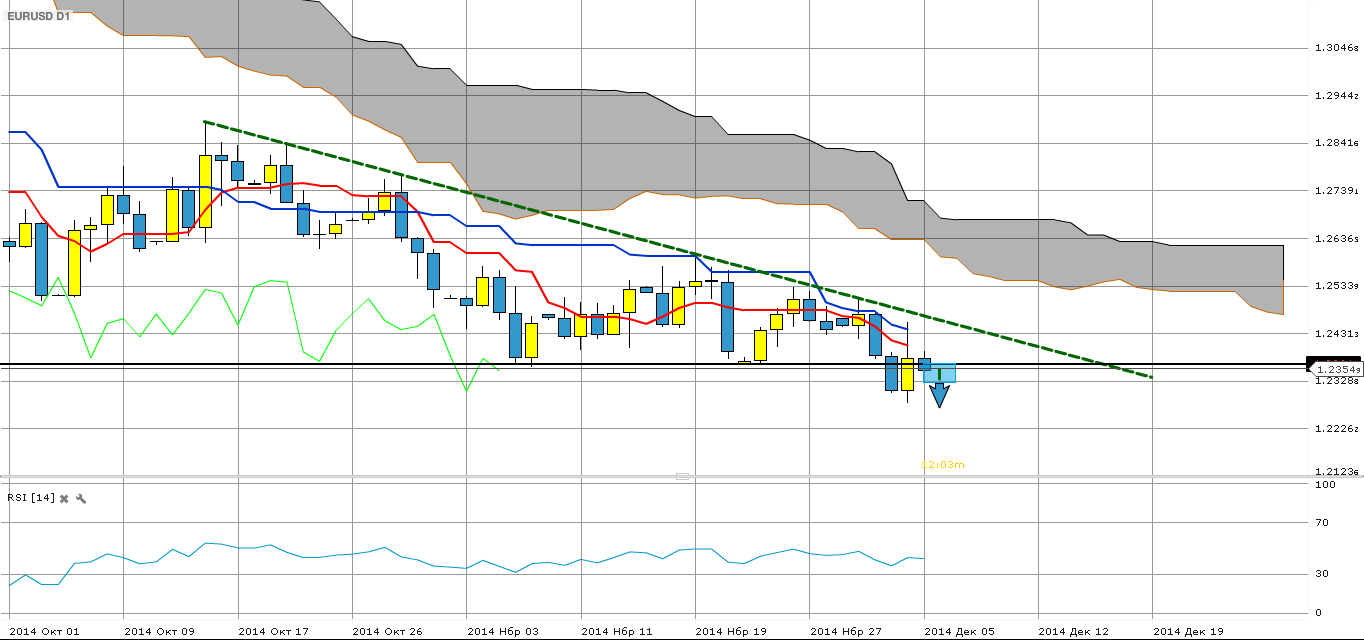Screen dimensions: 1364x640
Task: Click the RSI 30 level label
Action: tap(1322, 574)
